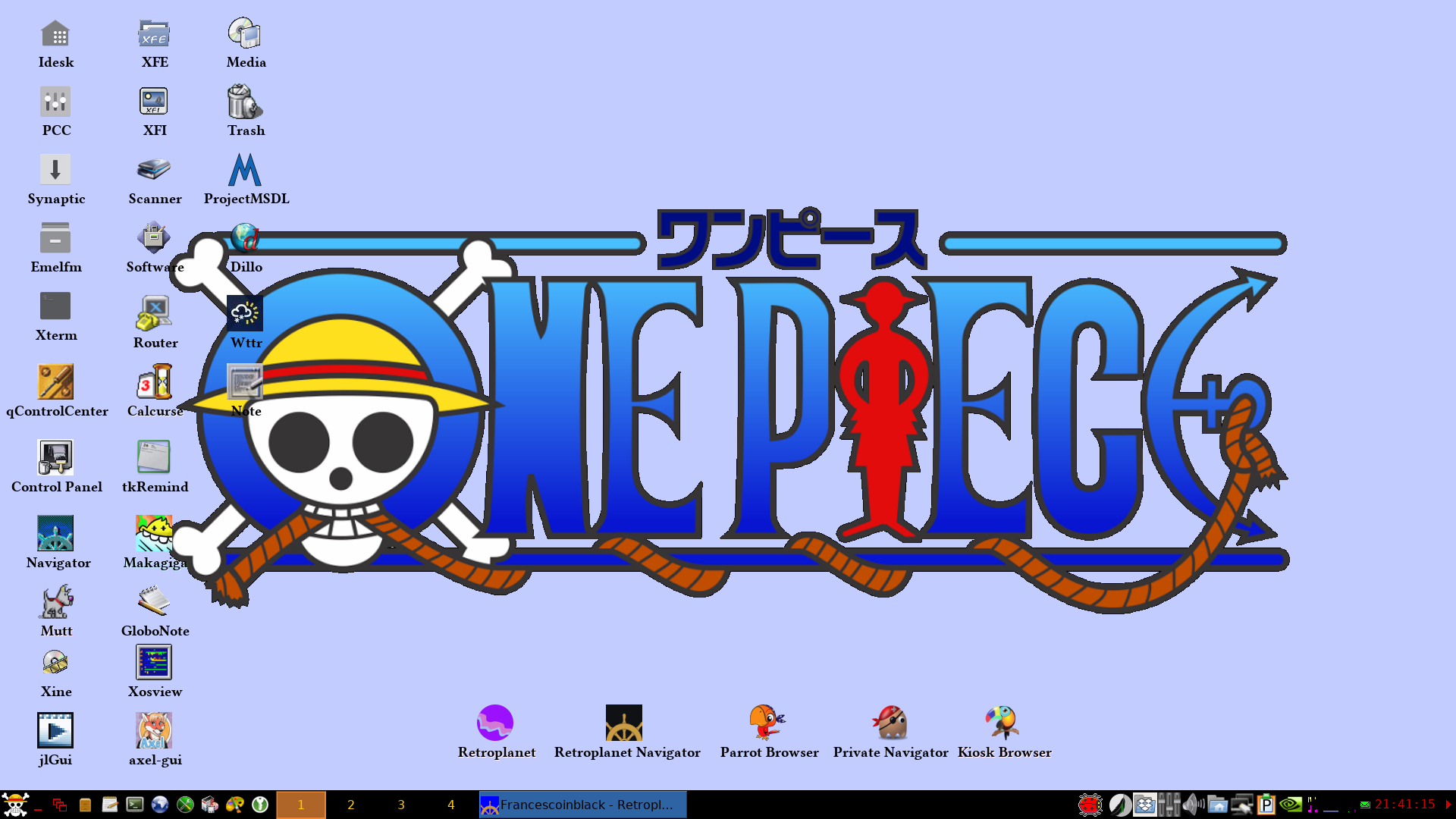Screen dimensions: 1456x819
Task: Open NVIDIA settings tray icon
Action: (1291, 805)
